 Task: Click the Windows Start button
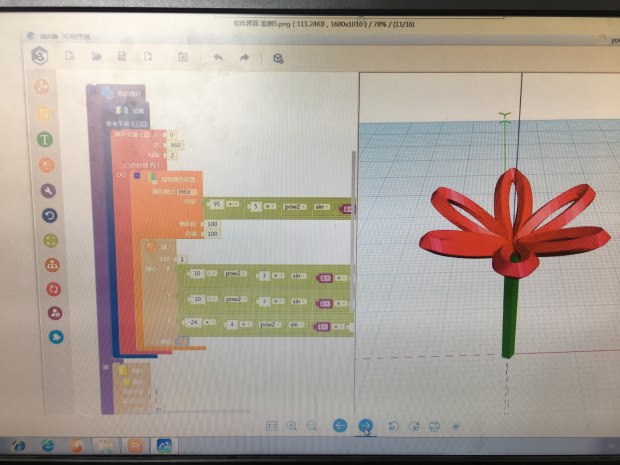click(x=16, y=445)
